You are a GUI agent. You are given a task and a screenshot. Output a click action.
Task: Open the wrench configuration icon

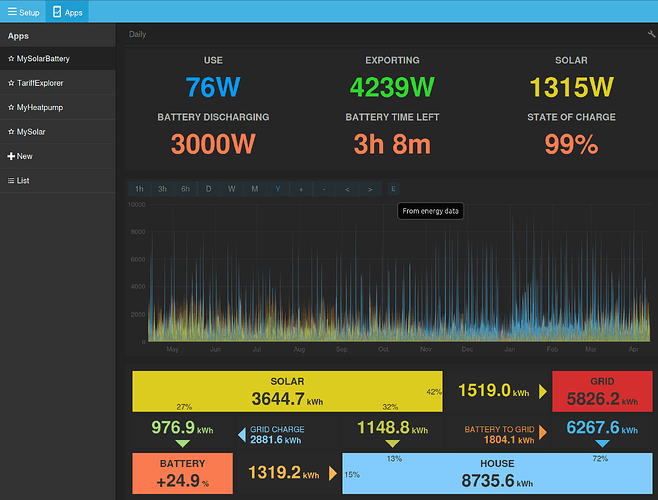651,34
